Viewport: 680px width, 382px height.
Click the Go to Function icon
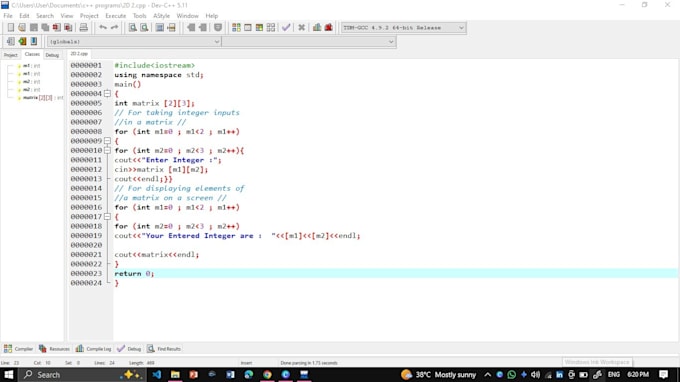coord(160,28)
